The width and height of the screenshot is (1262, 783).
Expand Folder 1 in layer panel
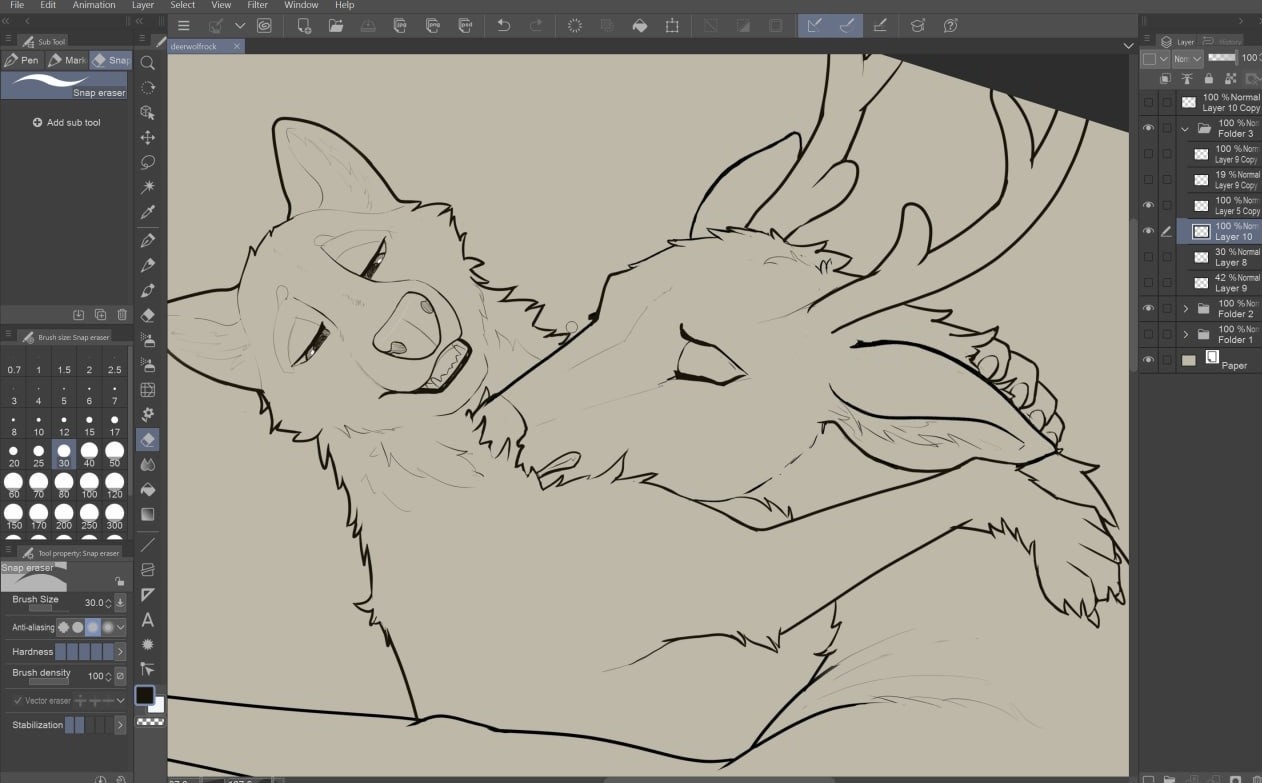[1185, 334]
